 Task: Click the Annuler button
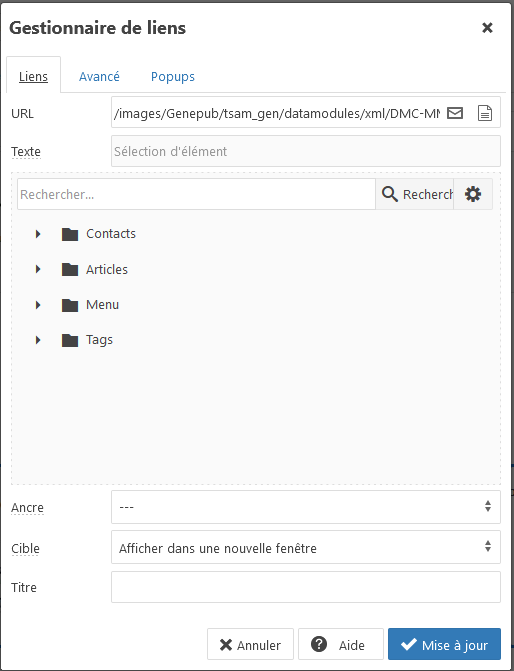(x=250, y=644)
